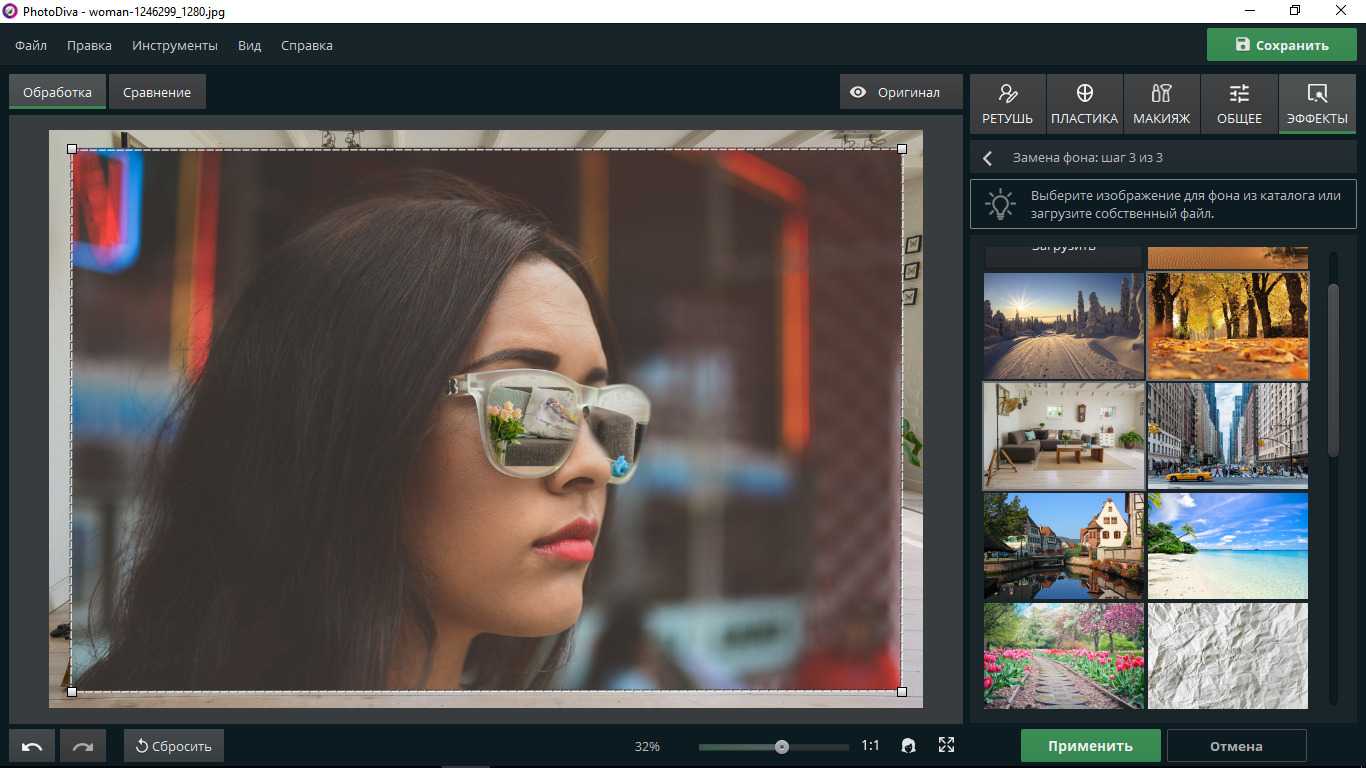
Task: Click the Сохранить save button
Action: [1281, 45]
